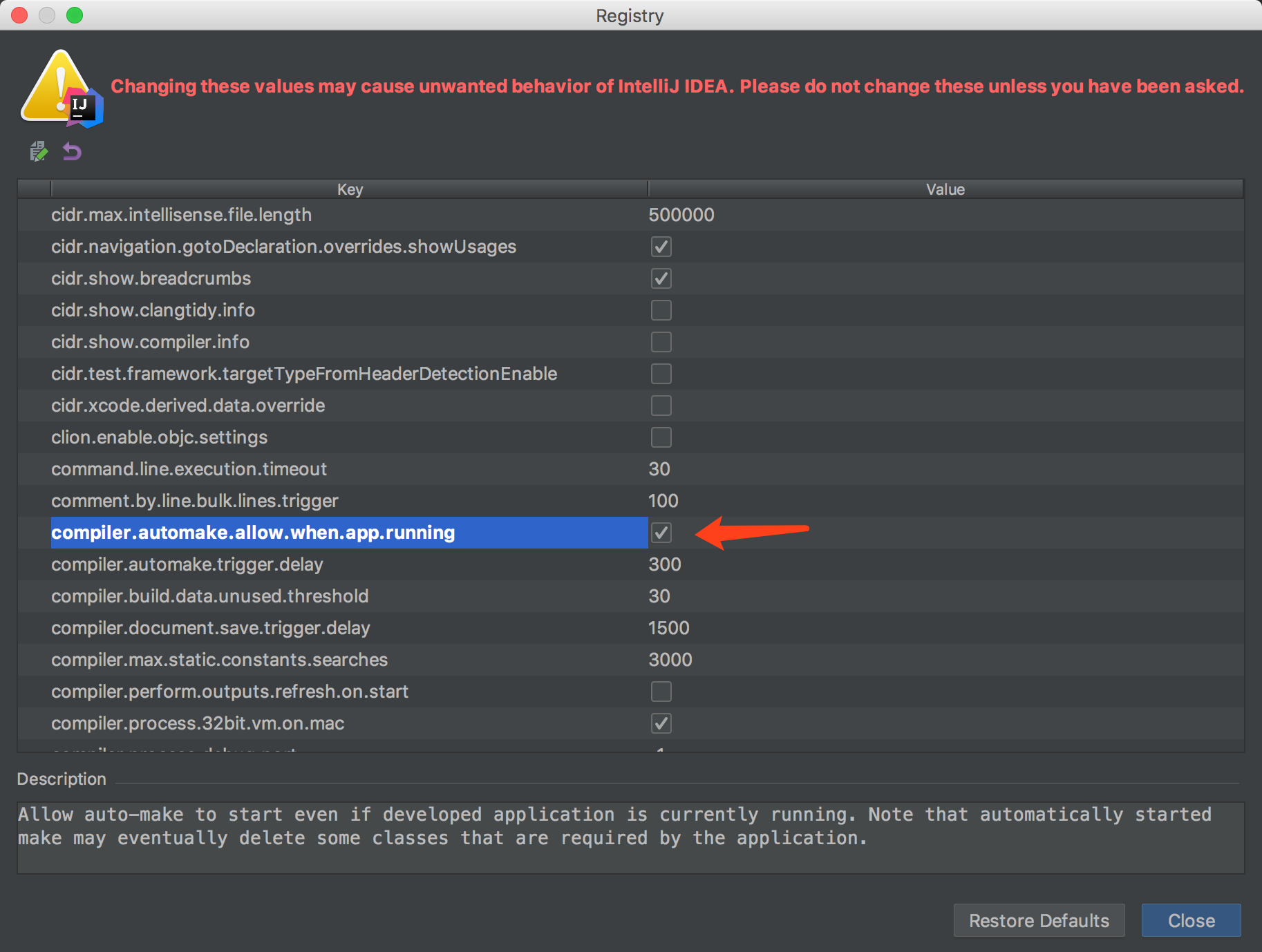This screenshot has width=1262, height=952.
Task: Enable cidr.show.compiler.info
Action: (661, 341)
